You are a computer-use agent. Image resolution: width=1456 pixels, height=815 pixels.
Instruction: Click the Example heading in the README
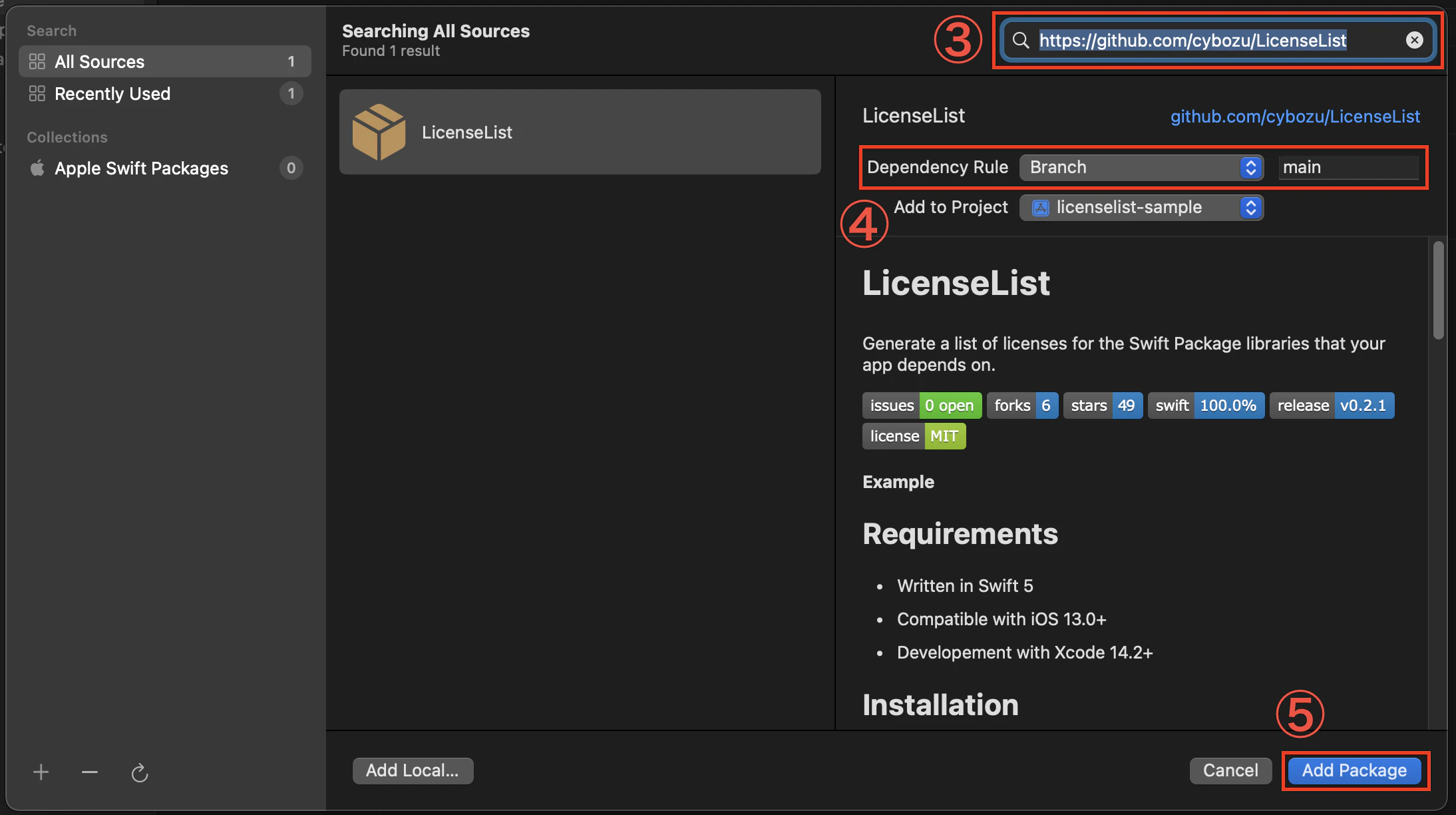pos(898,482)
